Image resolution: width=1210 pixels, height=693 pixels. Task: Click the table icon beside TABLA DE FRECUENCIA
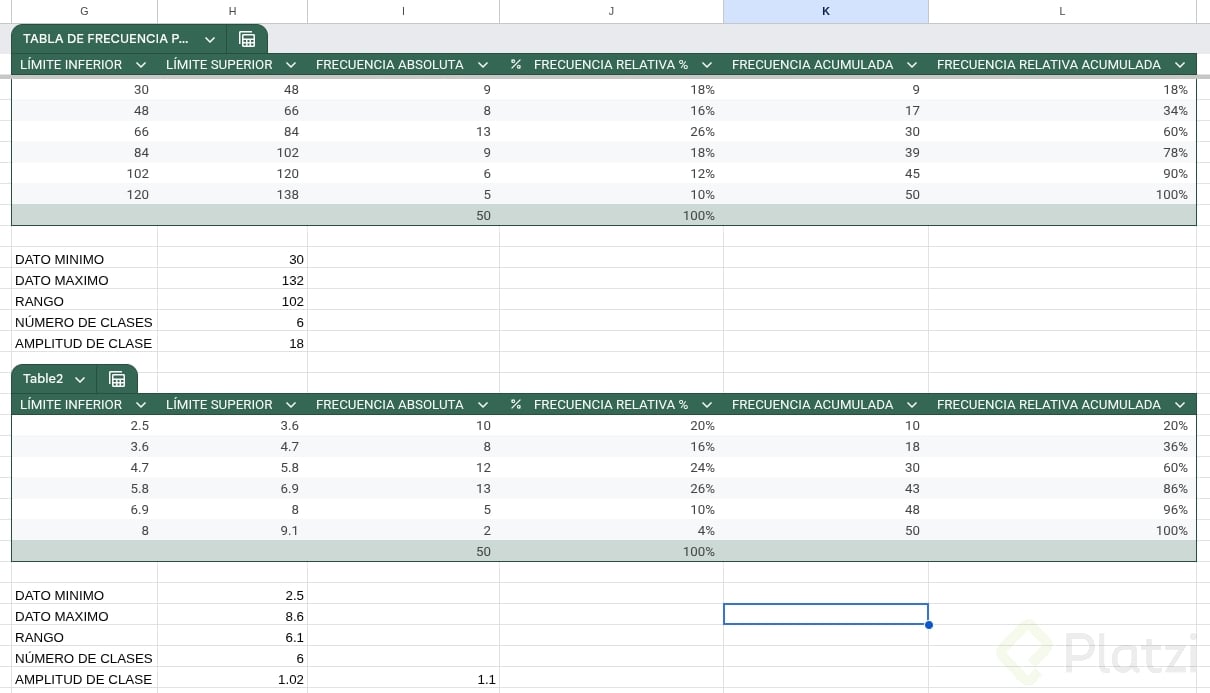(247, 39)
